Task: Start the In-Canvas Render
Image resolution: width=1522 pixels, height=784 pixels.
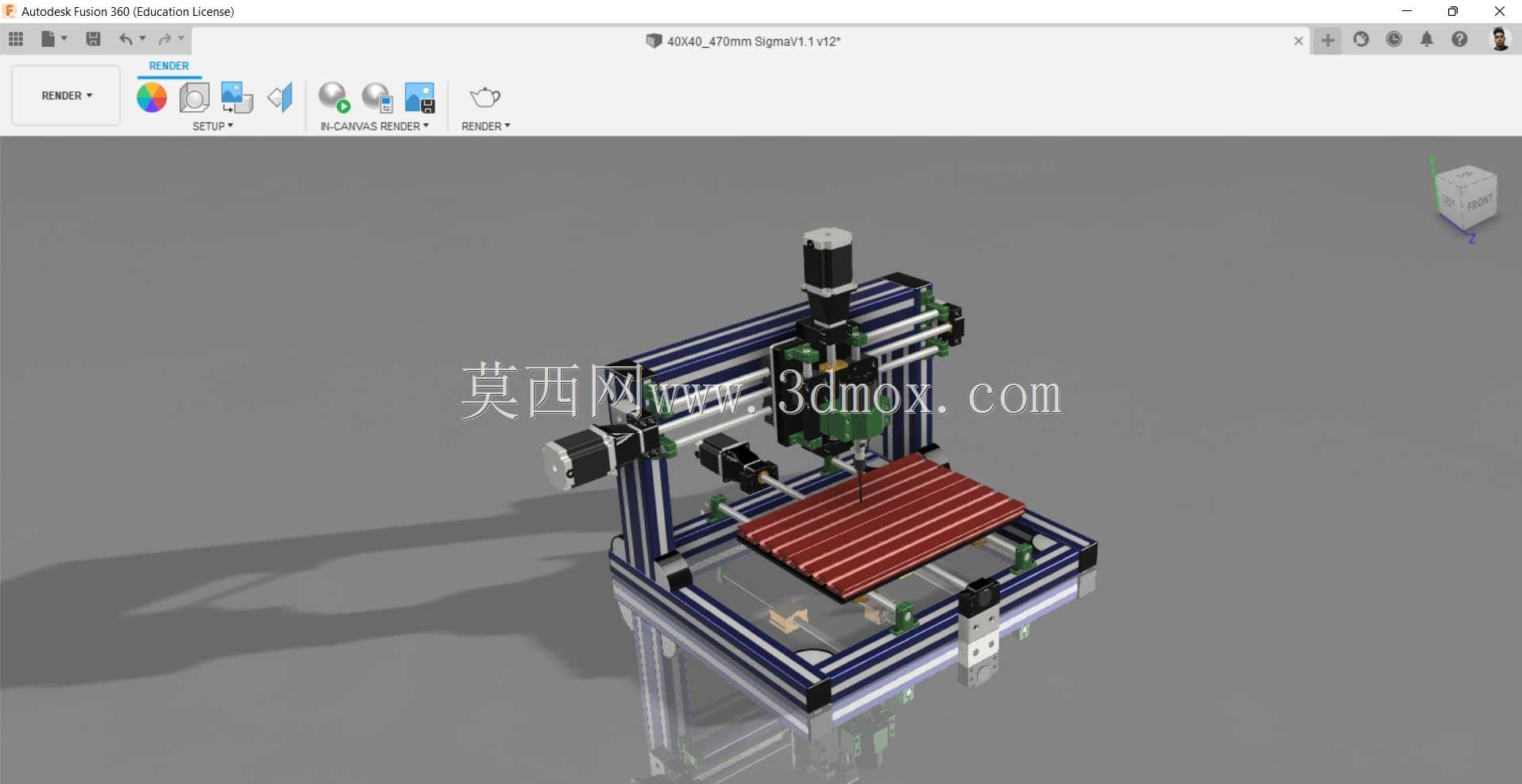Action: click(334, 98)
